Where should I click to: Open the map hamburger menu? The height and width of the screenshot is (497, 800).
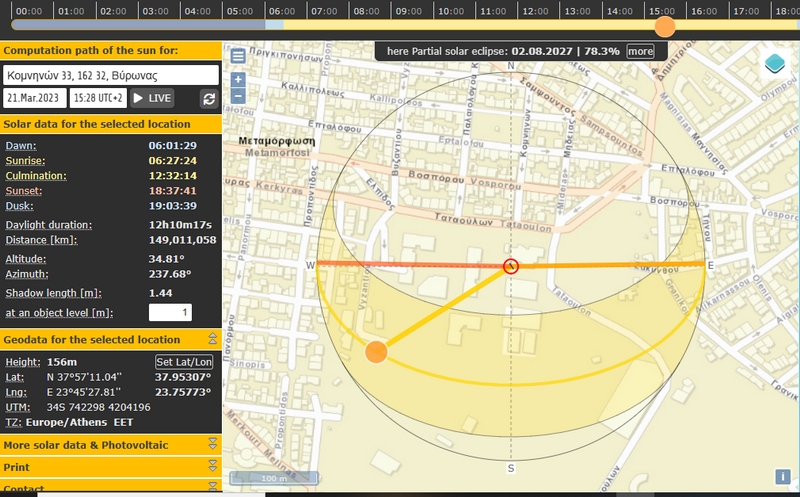(x=238, y=56)
